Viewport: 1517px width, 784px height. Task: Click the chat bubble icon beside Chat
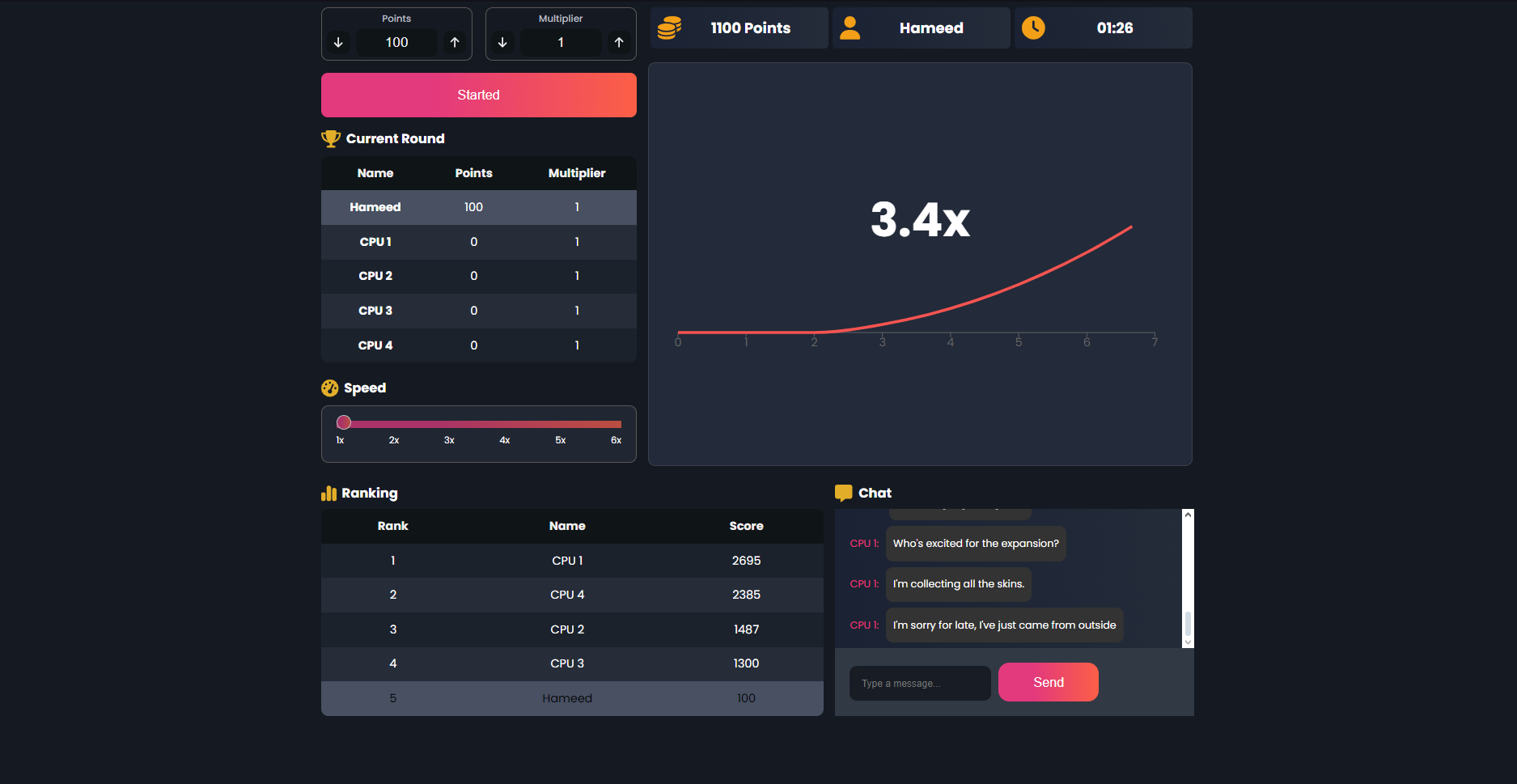coord(843,492)
